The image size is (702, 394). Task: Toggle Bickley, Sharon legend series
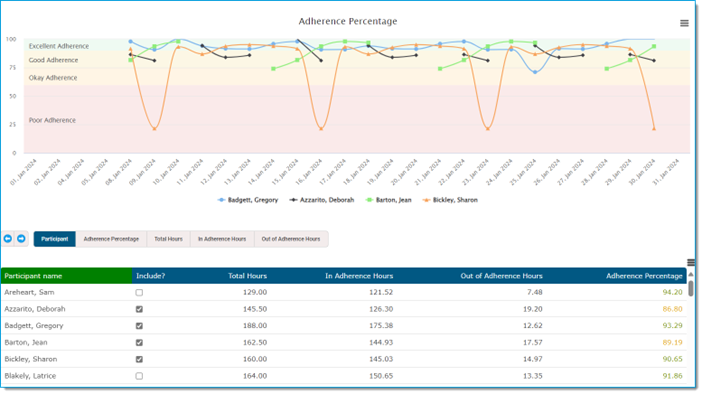tap(450, 200)
